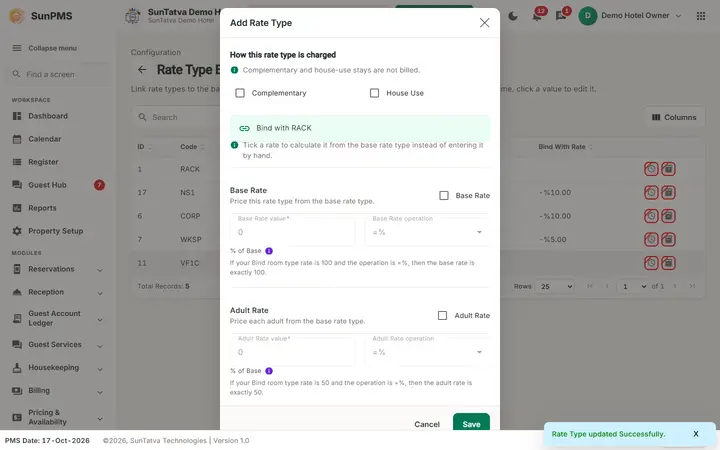Open the page number dropdown
Image resolution: width=720 pixels, height=450 pixels.
(633, 287)
